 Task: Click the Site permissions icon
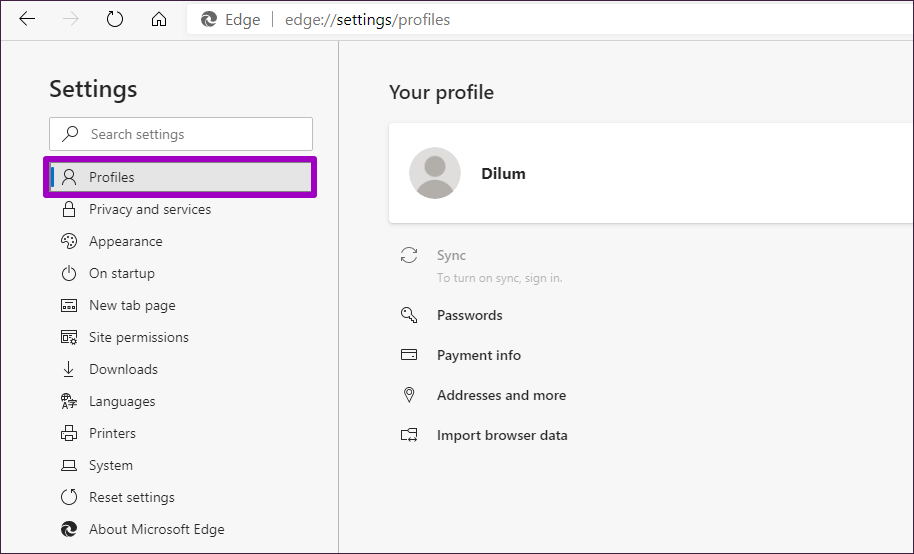click(69, 337)
